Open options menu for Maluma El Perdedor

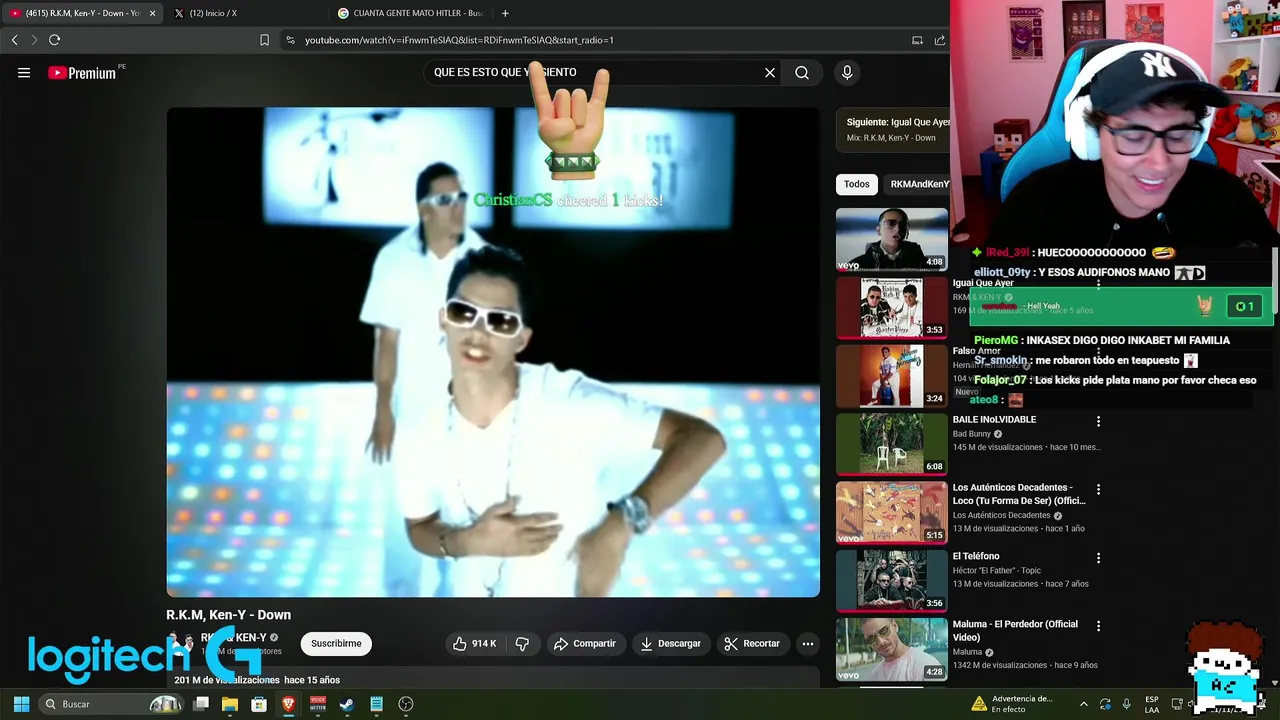coord(1098,626)
